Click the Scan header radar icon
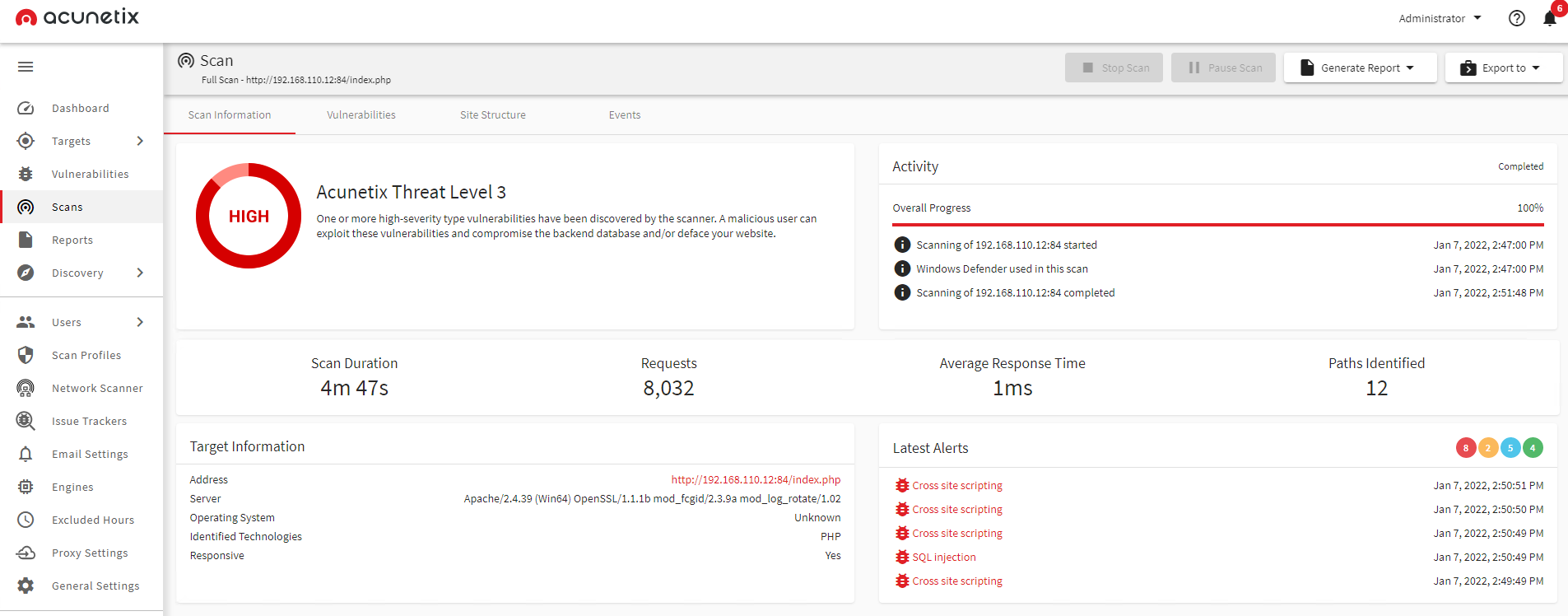This screenshot has width=1568, height=616. point(186,61)
